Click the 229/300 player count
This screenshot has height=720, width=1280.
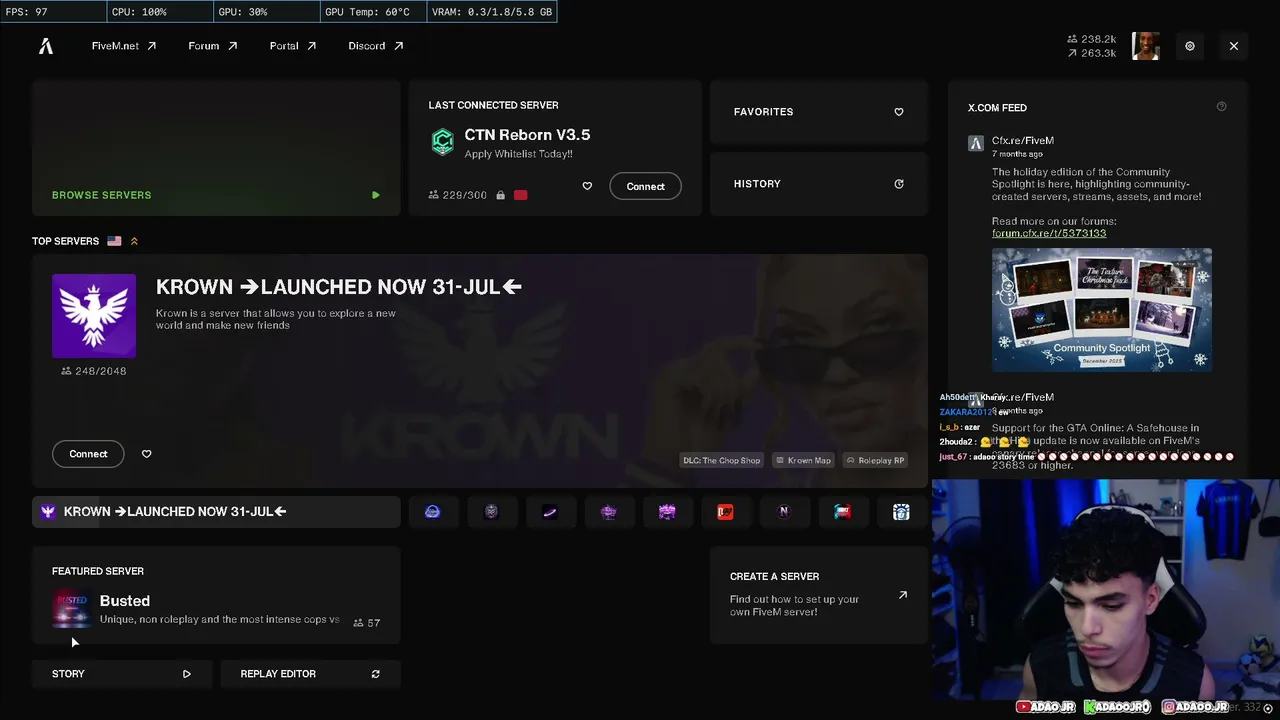458,195
